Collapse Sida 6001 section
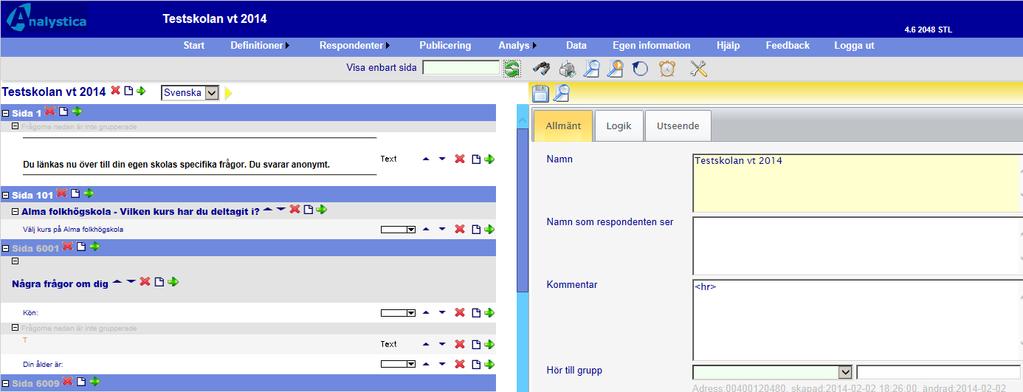The image size is (1023, 392). (6, 249)
